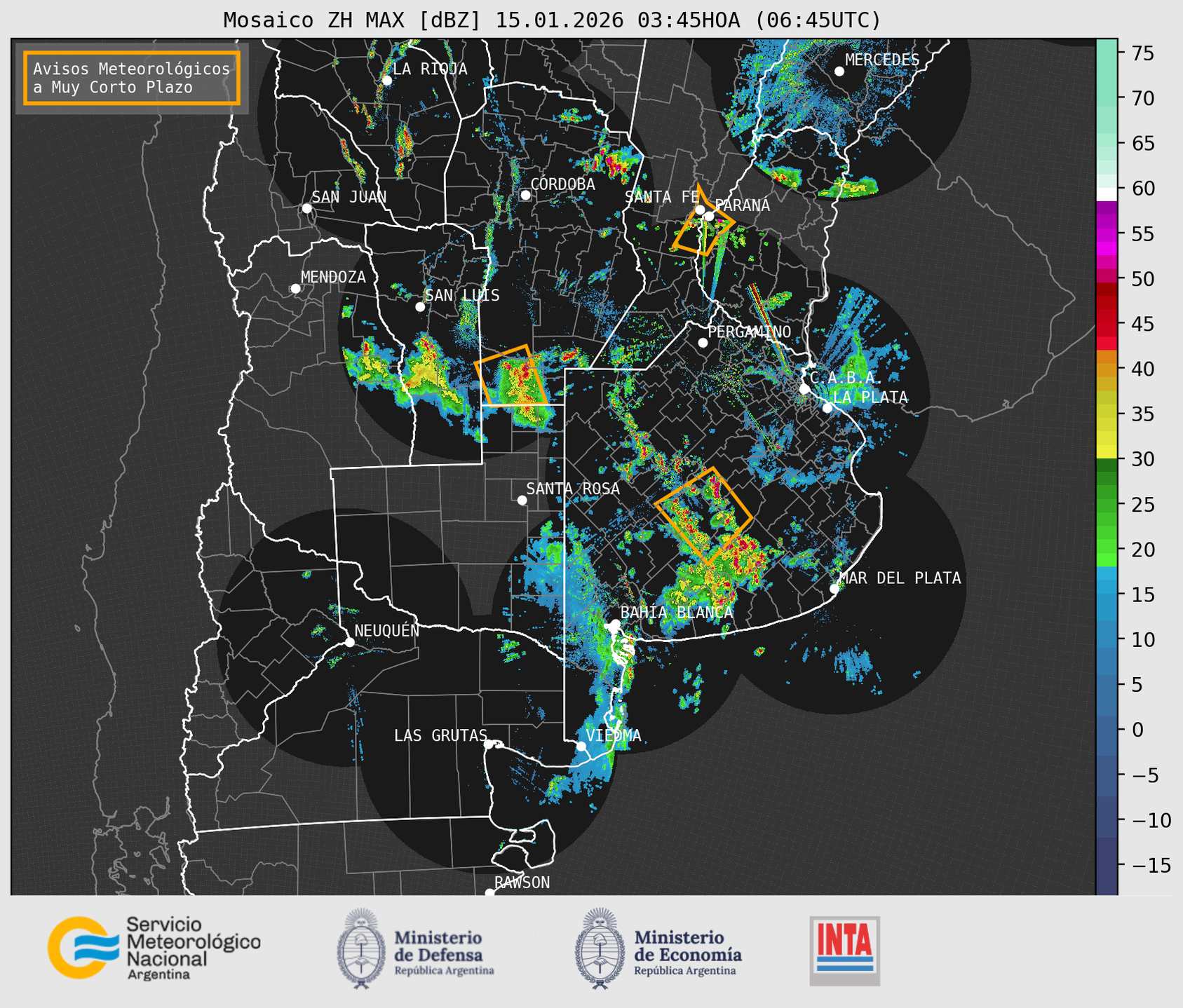Click the 55 dBZ magenta colorbar band
The image size is (1183, 1008).
[1107, 234]
